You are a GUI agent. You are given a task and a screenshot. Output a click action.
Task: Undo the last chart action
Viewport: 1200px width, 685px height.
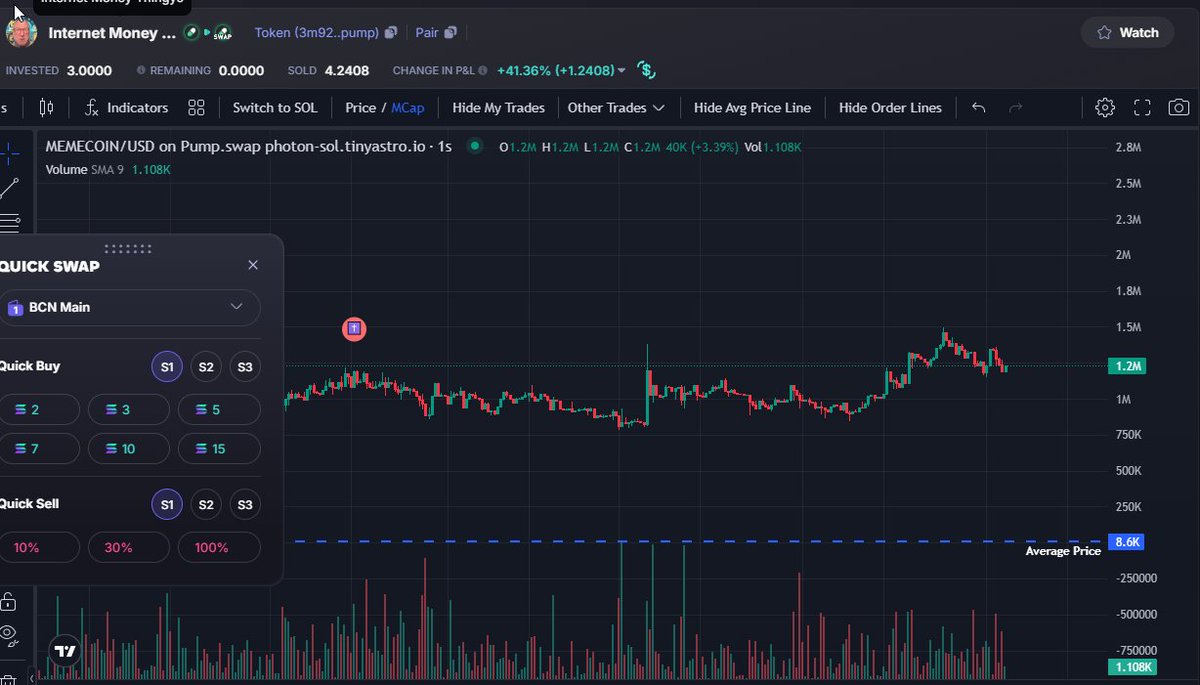(x=979, y=107)
